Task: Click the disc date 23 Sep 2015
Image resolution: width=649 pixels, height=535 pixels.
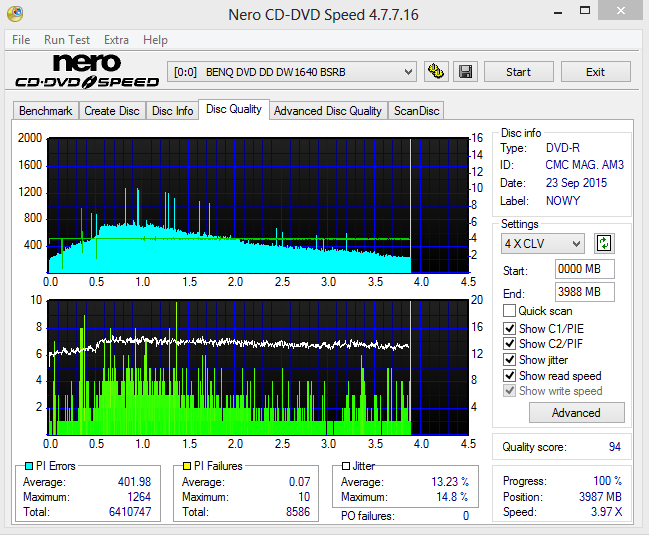Action: coord(576,182)
